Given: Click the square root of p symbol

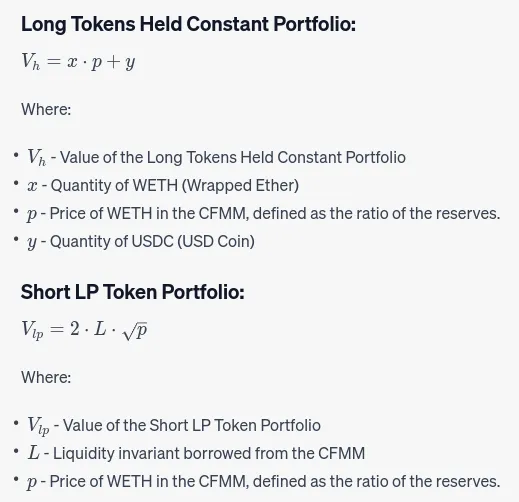Looking at the screenshot, I should coord(135,331).
